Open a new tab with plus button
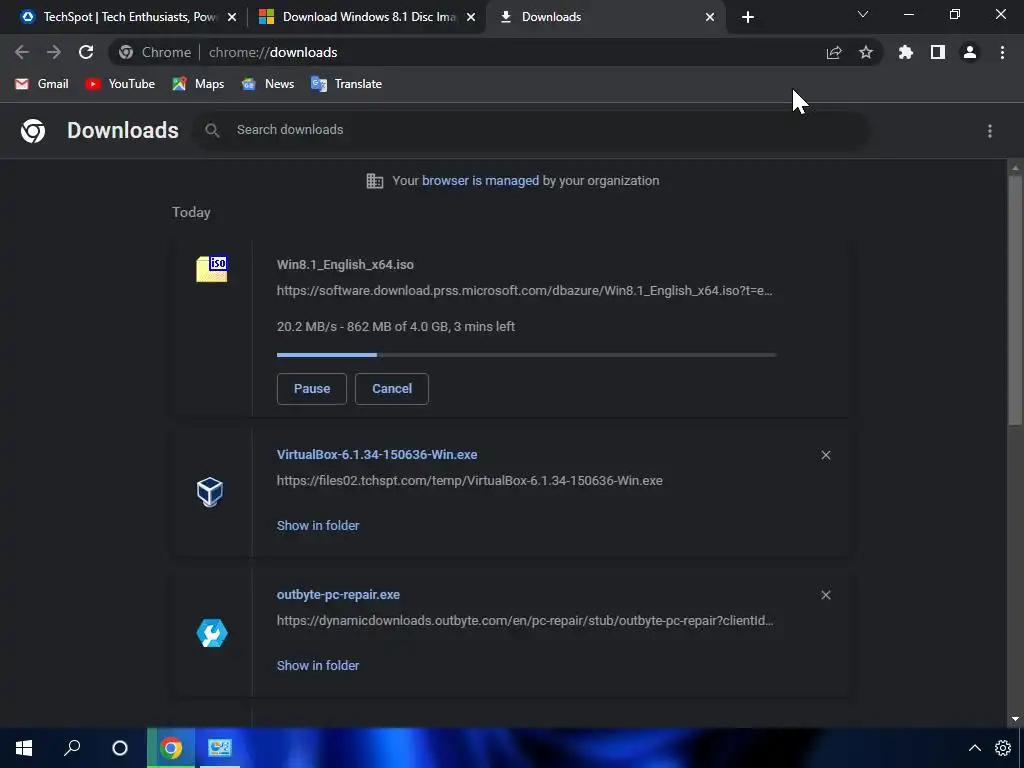The height and width of the screenshot is (768, 1024). click(x=748, y=18)
